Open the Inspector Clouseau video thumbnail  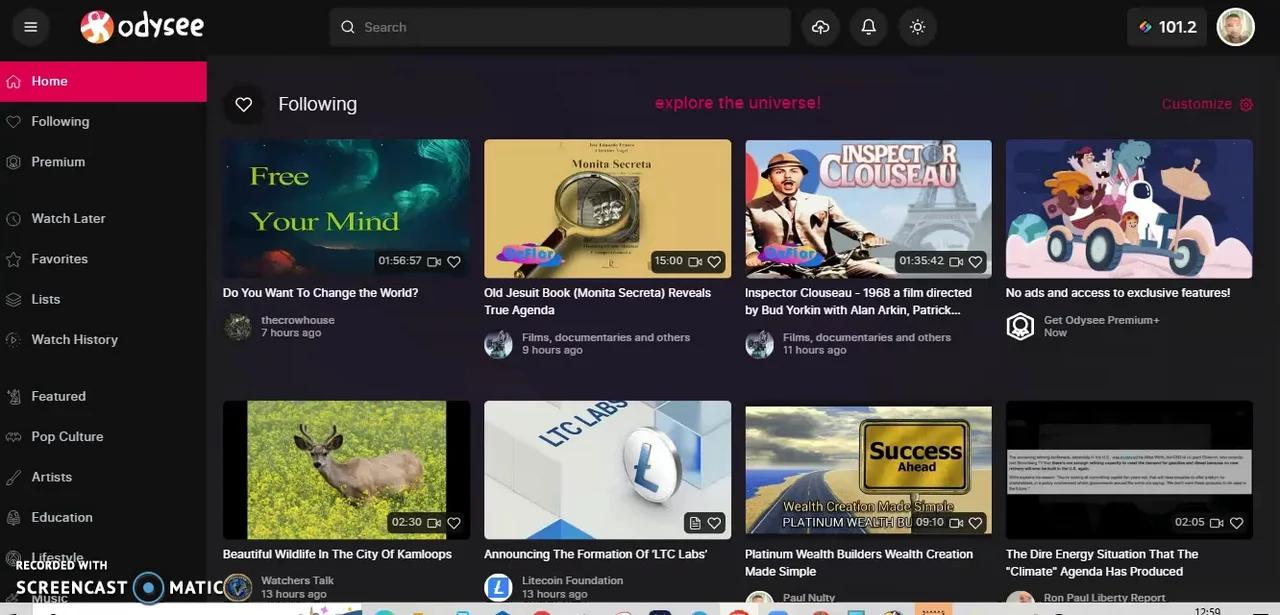point(868,208)
